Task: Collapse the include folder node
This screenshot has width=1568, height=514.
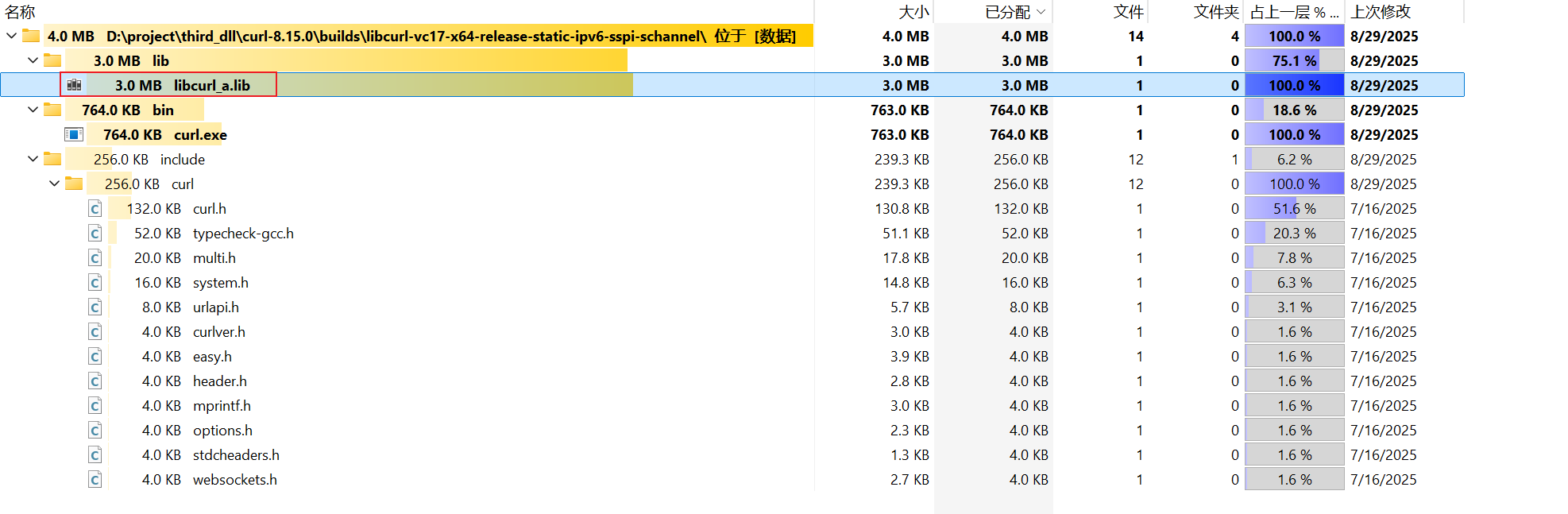Action: (33, 159)
